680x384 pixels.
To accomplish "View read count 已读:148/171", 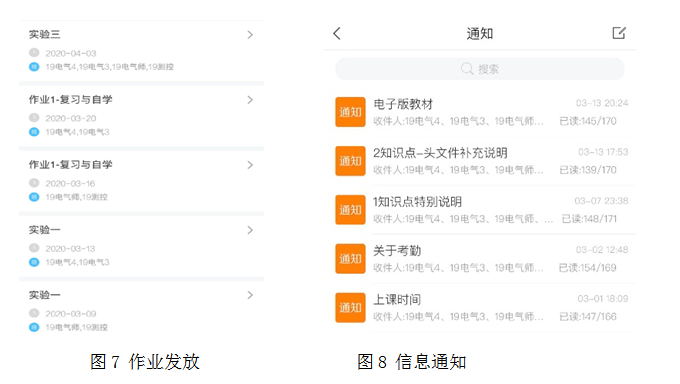I will coord(589,219).
